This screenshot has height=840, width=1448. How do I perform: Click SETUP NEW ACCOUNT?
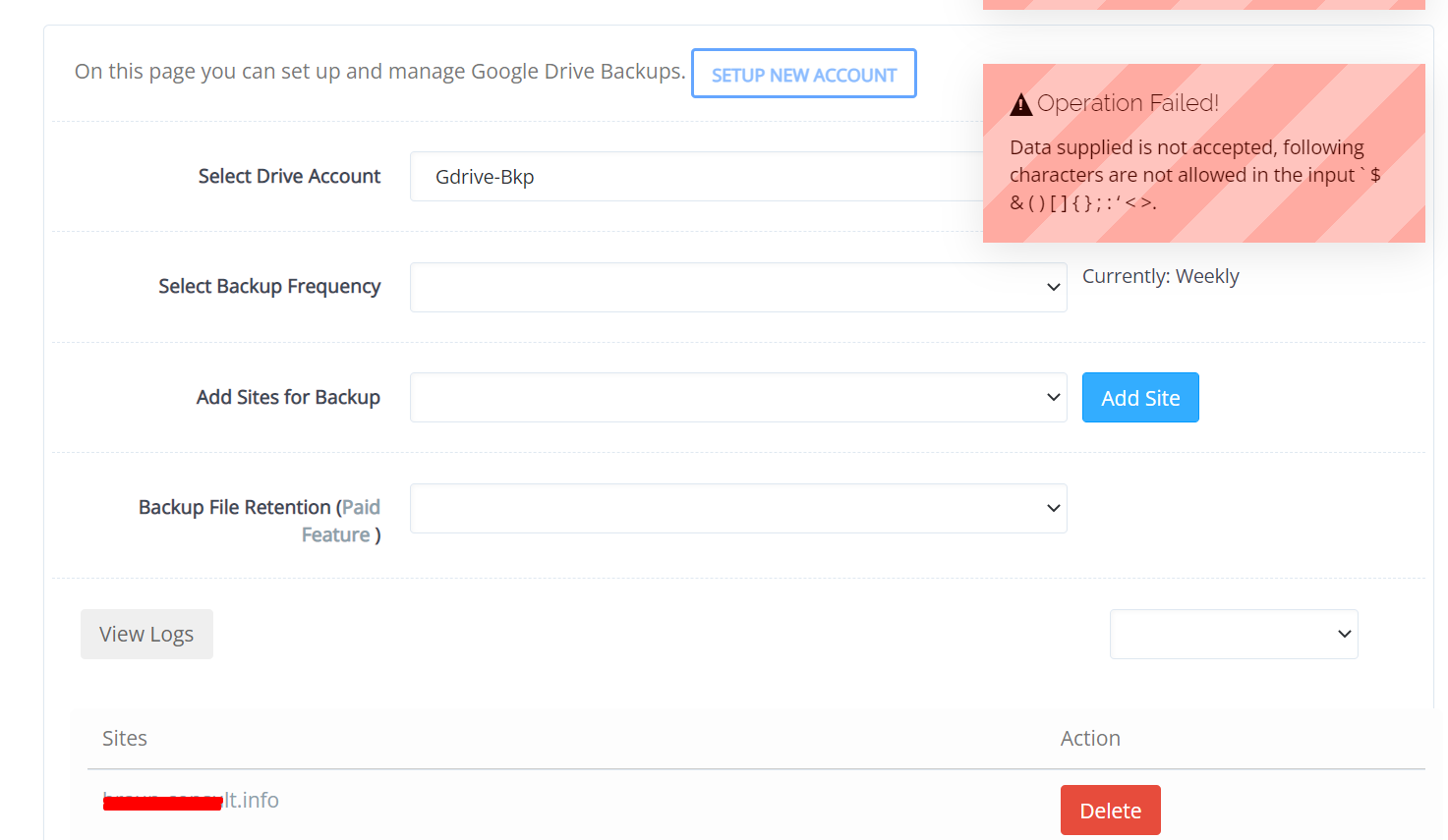(x=803, y=74)
